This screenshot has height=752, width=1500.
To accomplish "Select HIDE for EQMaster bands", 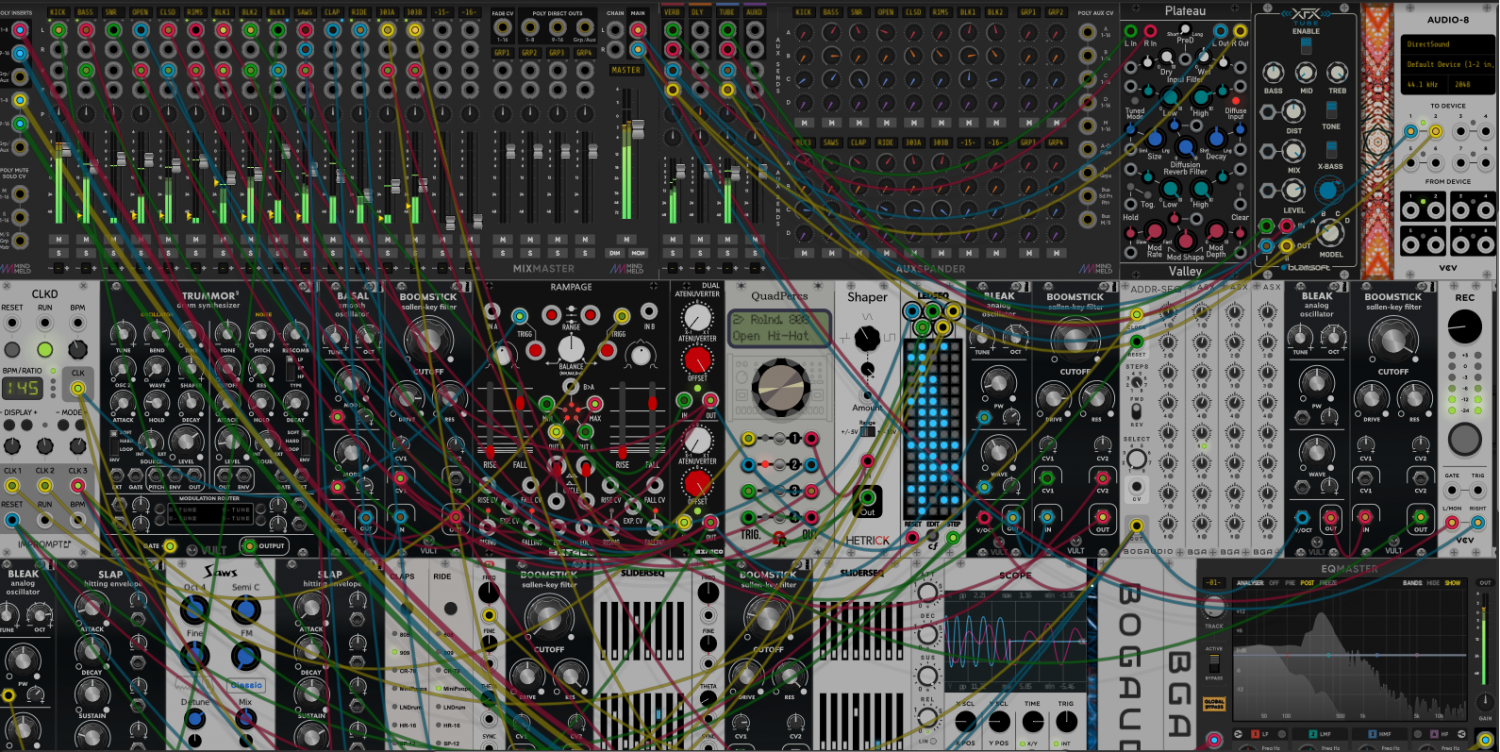I will pos(1433,583).
